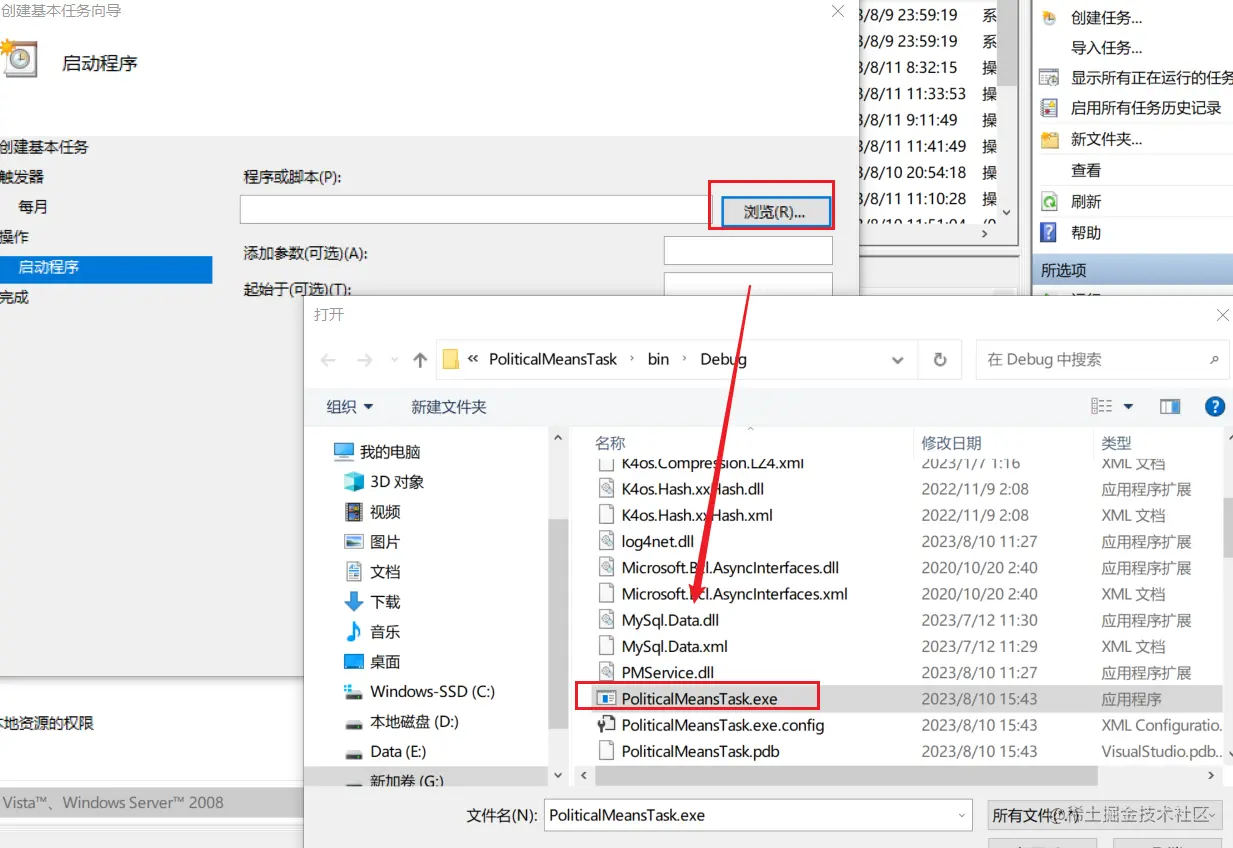This screenshot has width=1233, height=848.
Task: Select 每月 step in wizard sidebar
Action: (x=33, y=207)
